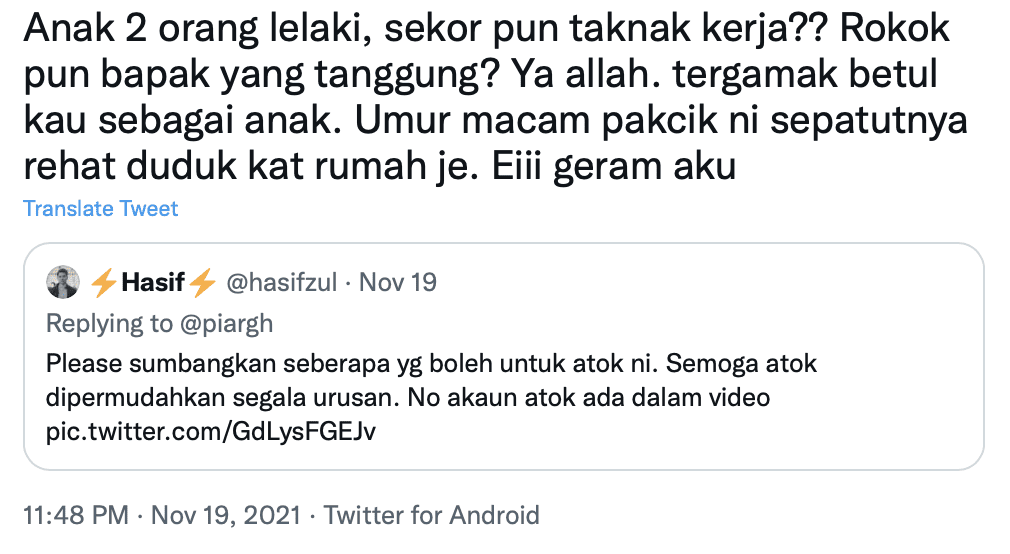Click the Hasif display name
Screen dimensions: 1010x554
tap(154, 283)
